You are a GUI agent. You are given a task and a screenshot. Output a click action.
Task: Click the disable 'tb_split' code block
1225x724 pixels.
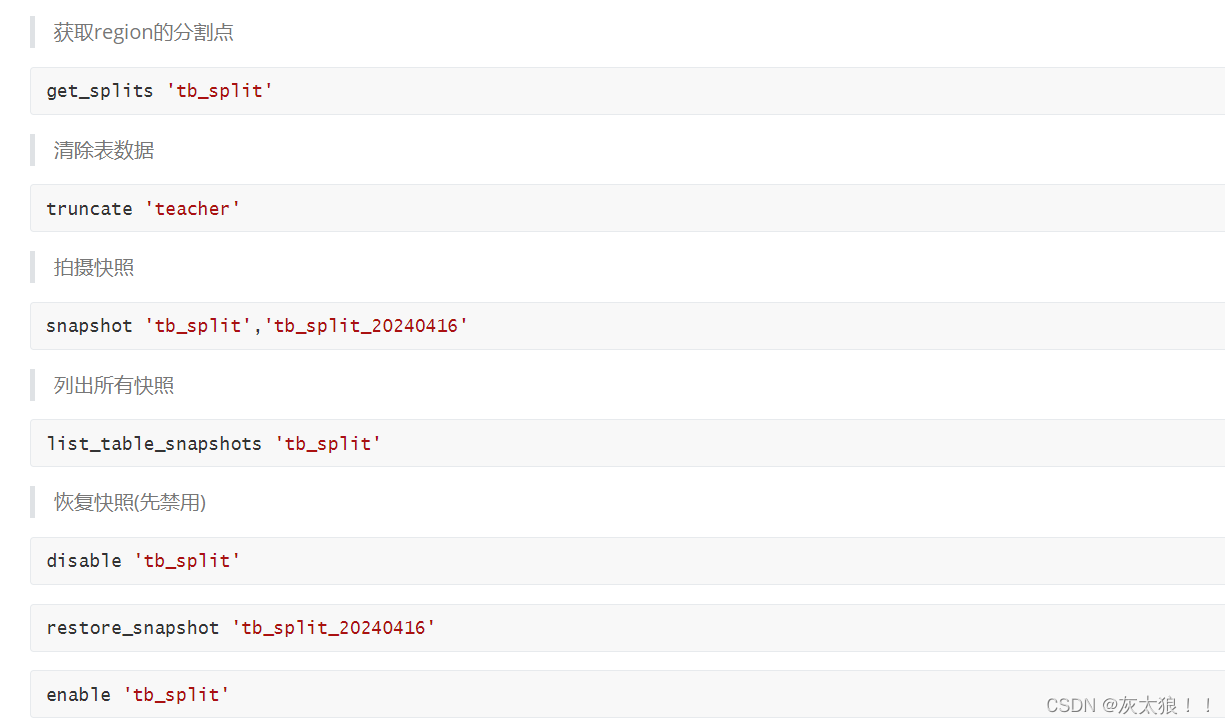tap(628, 561)
